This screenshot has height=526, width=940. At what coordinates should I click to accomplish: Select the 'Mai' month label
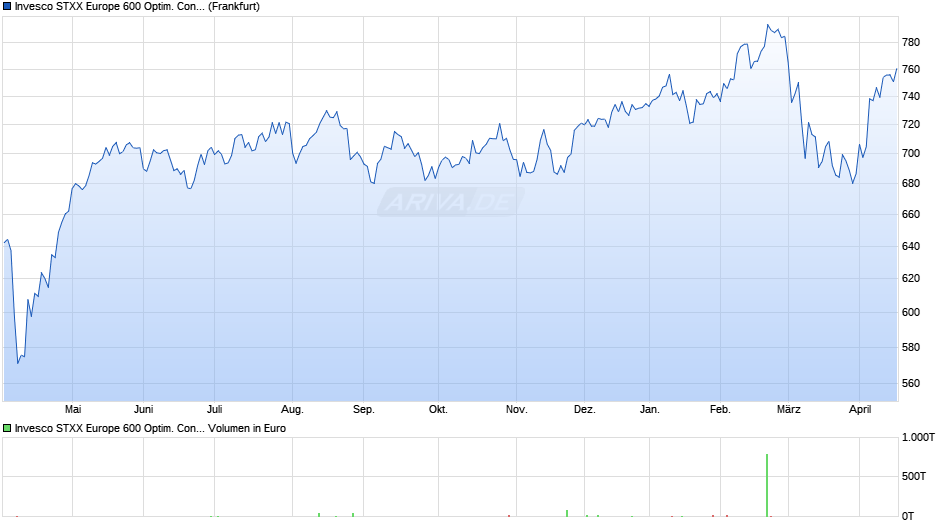pos(73,409)
